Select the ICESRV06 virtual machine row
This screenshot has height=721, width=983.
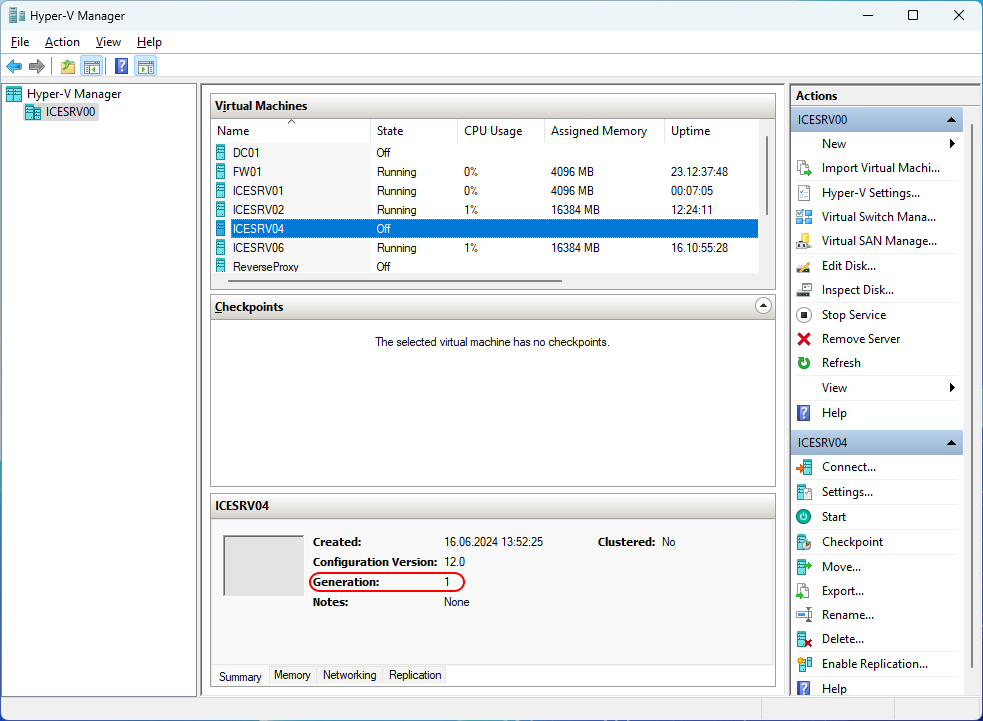[x=485, y=248]
